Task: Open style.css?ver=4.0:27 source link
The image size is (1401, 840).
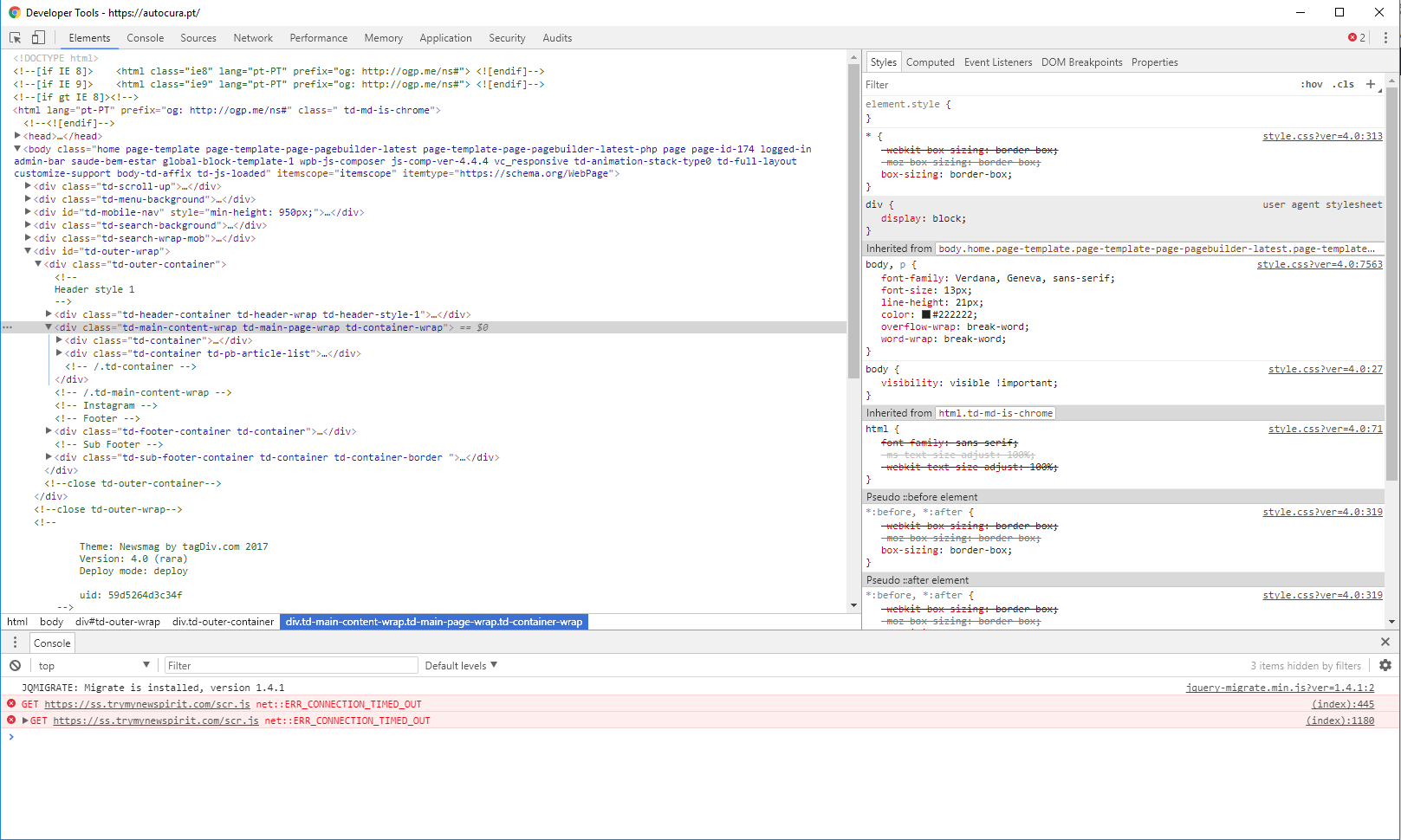Action: [x=1326, y=369]
